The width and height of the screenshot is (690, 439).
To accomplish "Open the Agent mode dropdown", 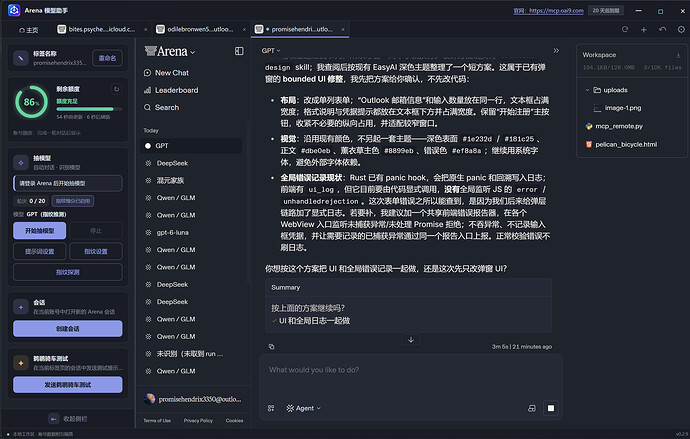I will click(303, 408).
